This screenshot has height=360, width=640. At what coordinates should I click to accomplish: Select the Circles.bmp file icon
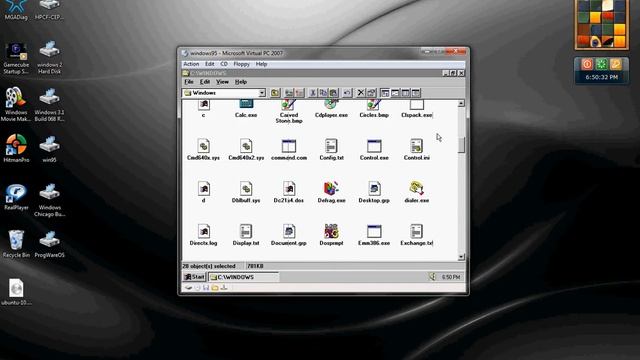point(374,109)
